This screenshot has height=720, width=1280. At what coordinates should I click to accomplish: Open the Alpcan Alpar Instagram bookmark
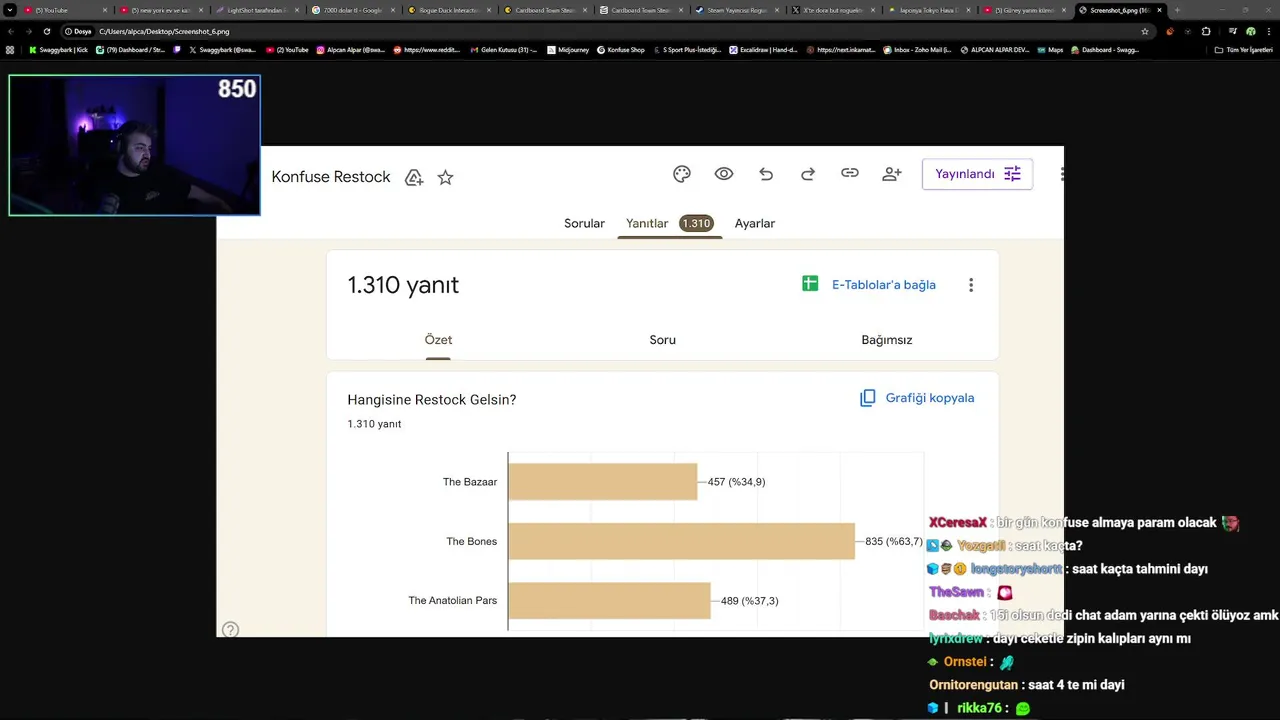(351, 50)
